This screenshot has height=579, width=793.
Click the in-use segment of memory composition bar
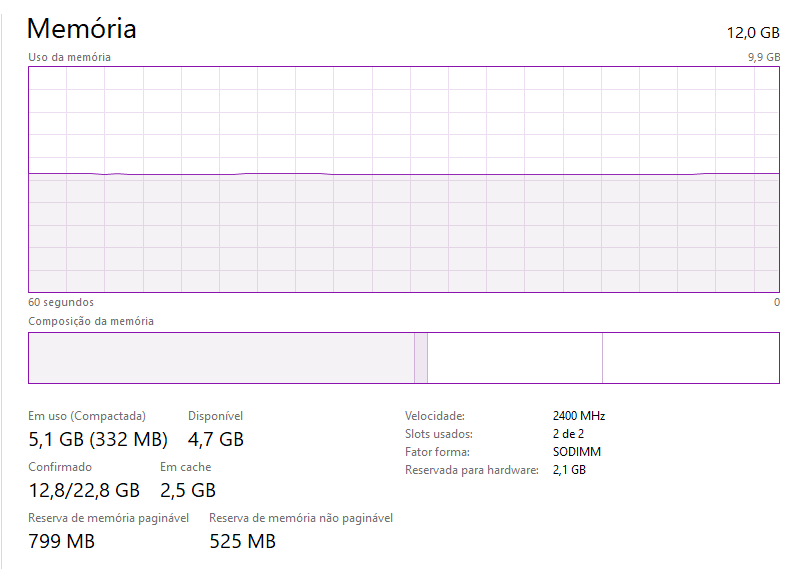point(222,358)
